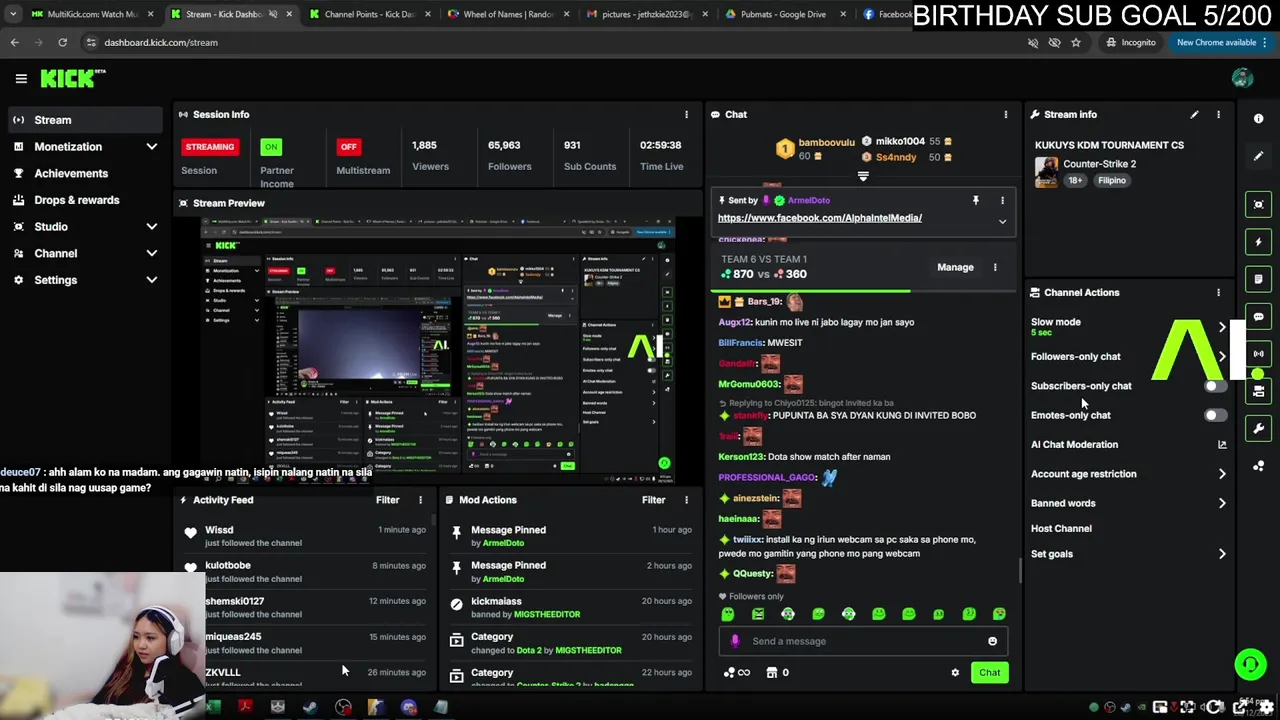This screenshot has height=720, width=1280.
Task: Click the purple microphone icon in chat
Action: (x=735, y=642)
